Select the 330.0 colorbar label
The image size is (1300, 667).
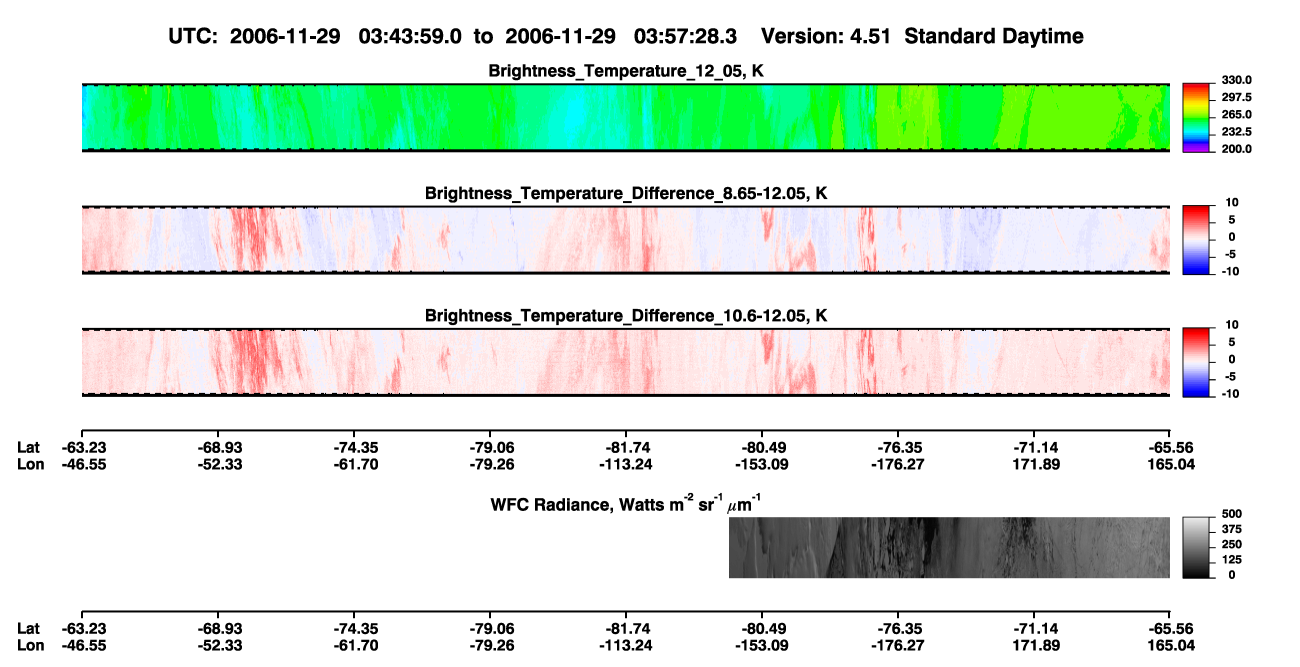(1236, 80)
